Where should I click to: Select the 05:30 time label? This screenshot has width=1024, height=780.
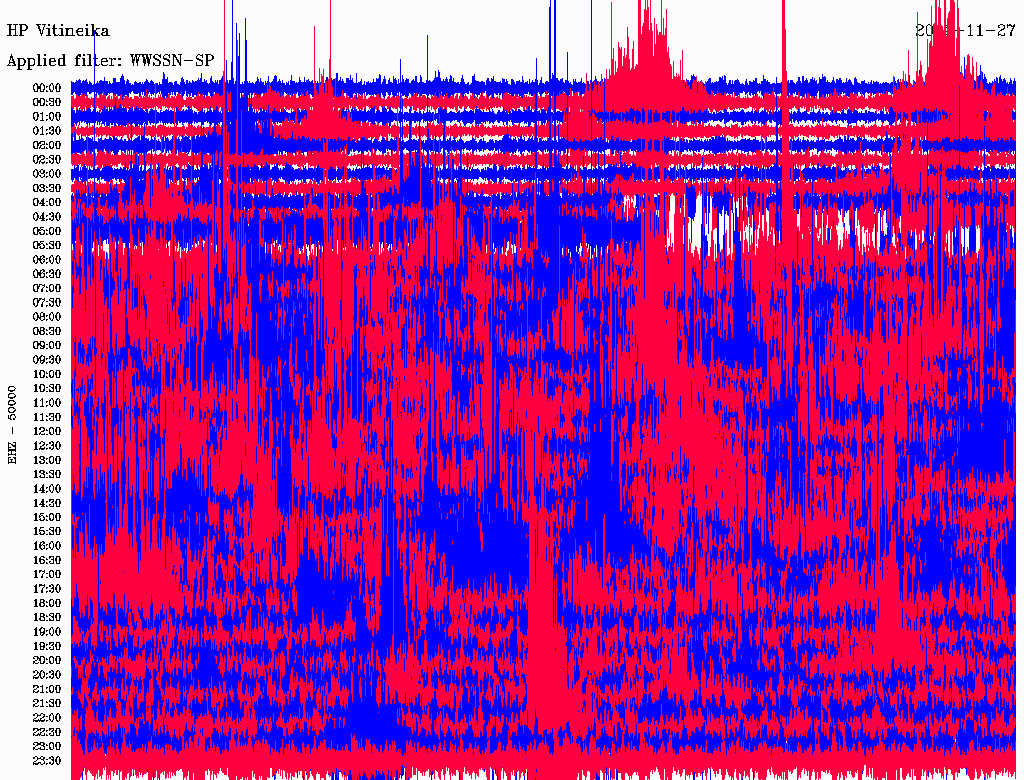(47, 245)
